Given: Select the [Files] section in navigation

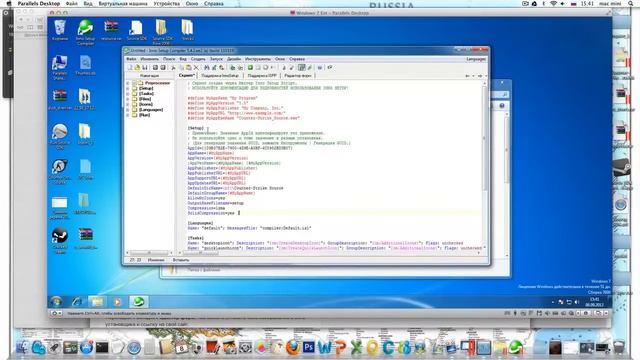Looking at the screenshot, I should click(145, 99).
